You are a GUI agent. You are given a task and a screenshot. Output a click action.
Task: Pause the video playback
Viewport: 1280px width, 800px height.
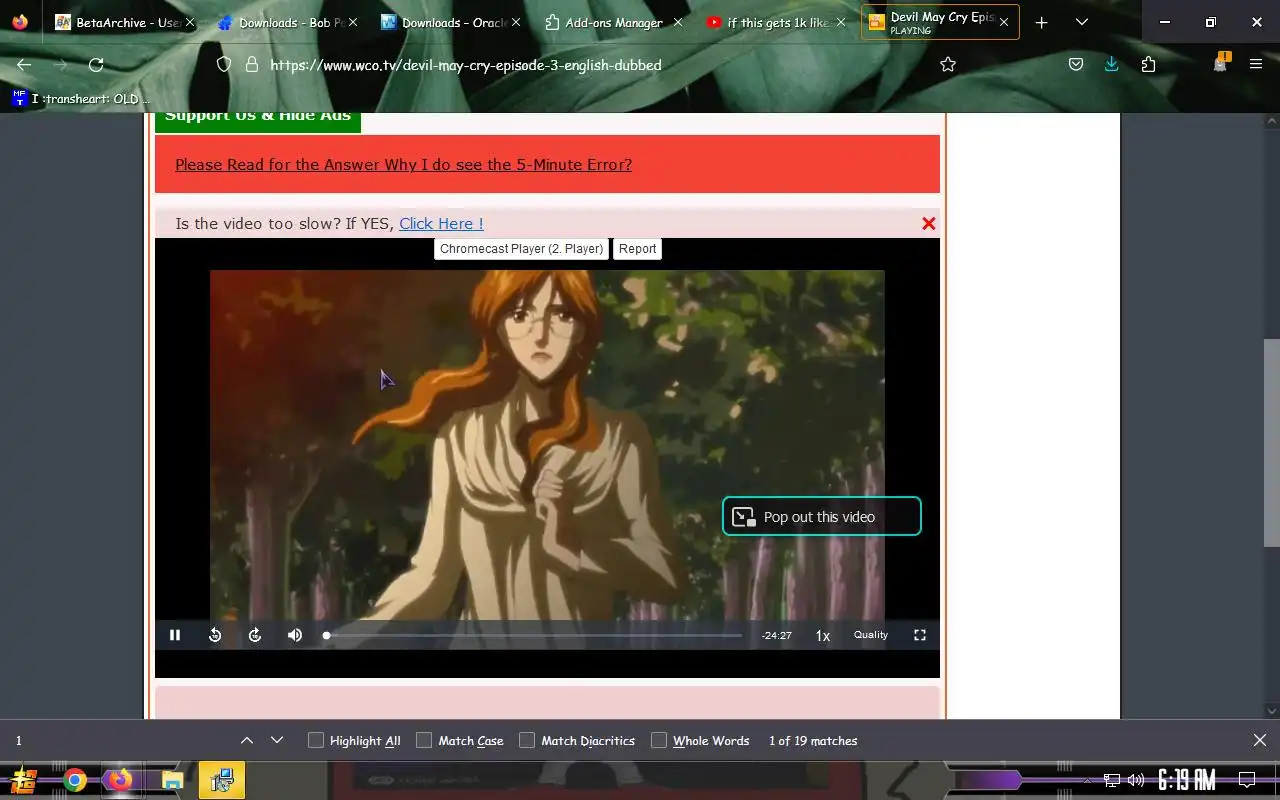coord(175,635)
